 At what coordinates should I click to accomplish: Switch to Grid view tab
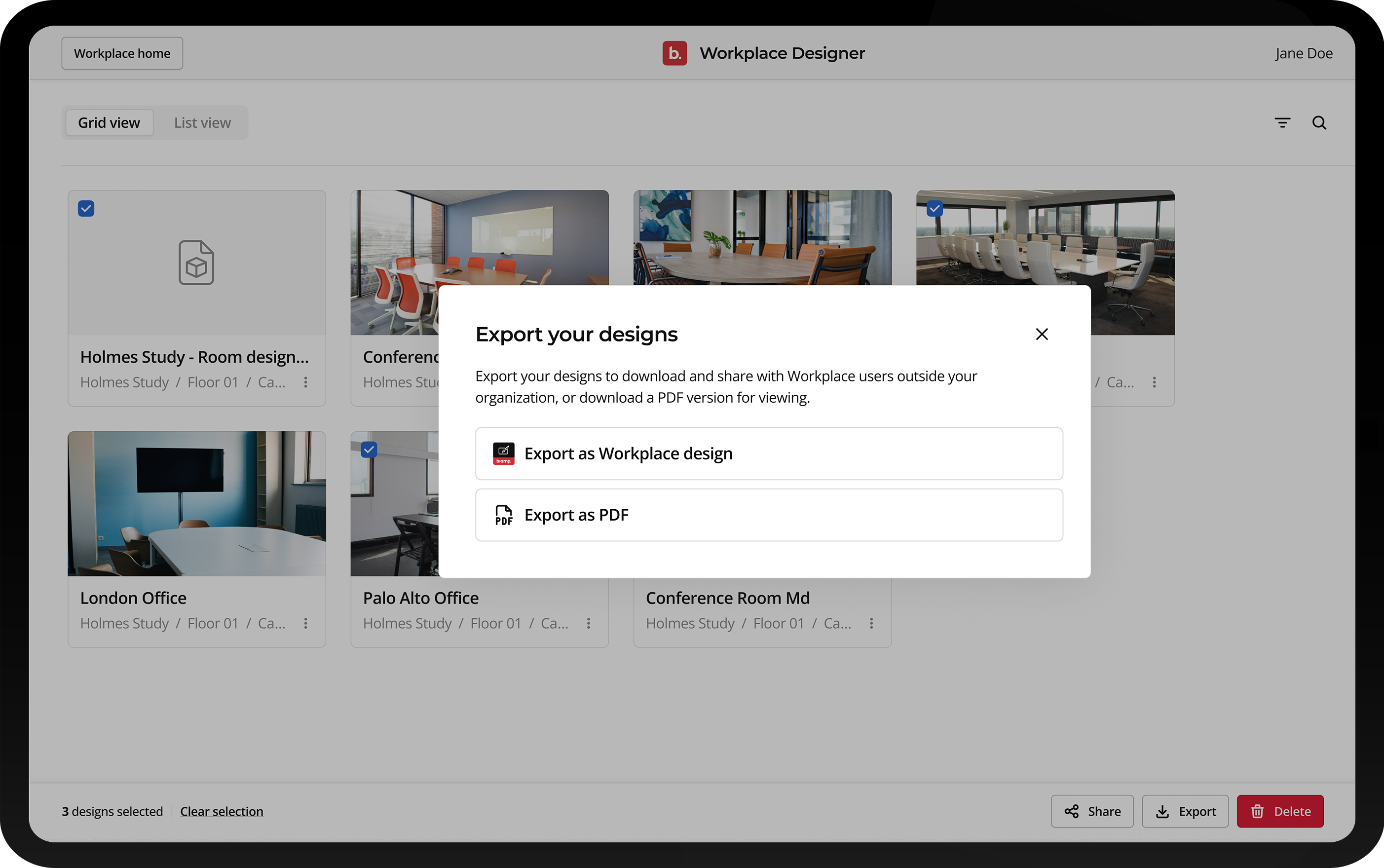coord(109,123)
